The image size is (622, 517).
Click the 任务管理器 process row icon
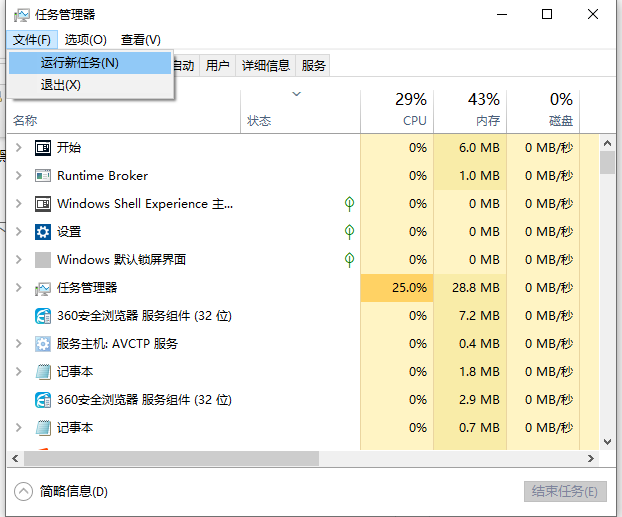coord(43,288)
